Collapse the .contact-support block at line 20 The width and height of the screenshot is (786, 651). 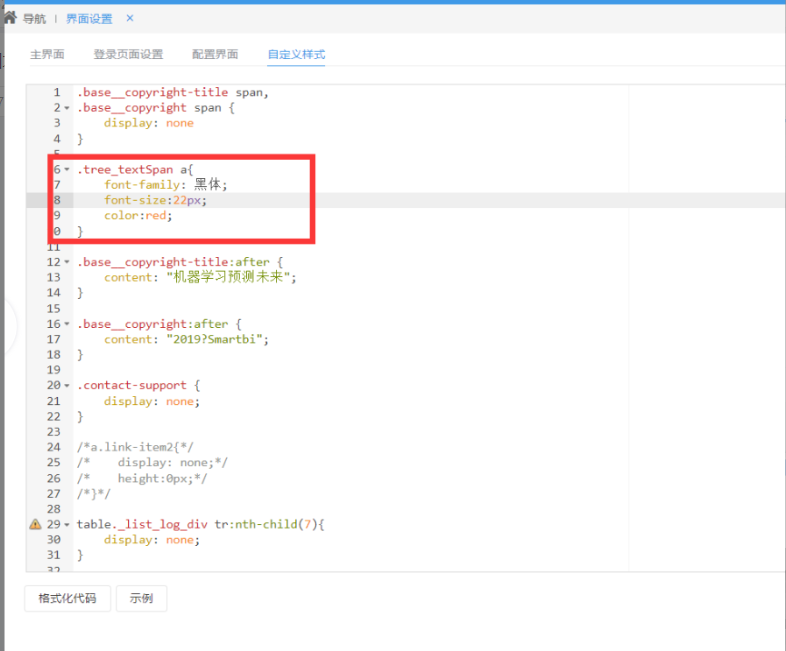pos(67,386)
